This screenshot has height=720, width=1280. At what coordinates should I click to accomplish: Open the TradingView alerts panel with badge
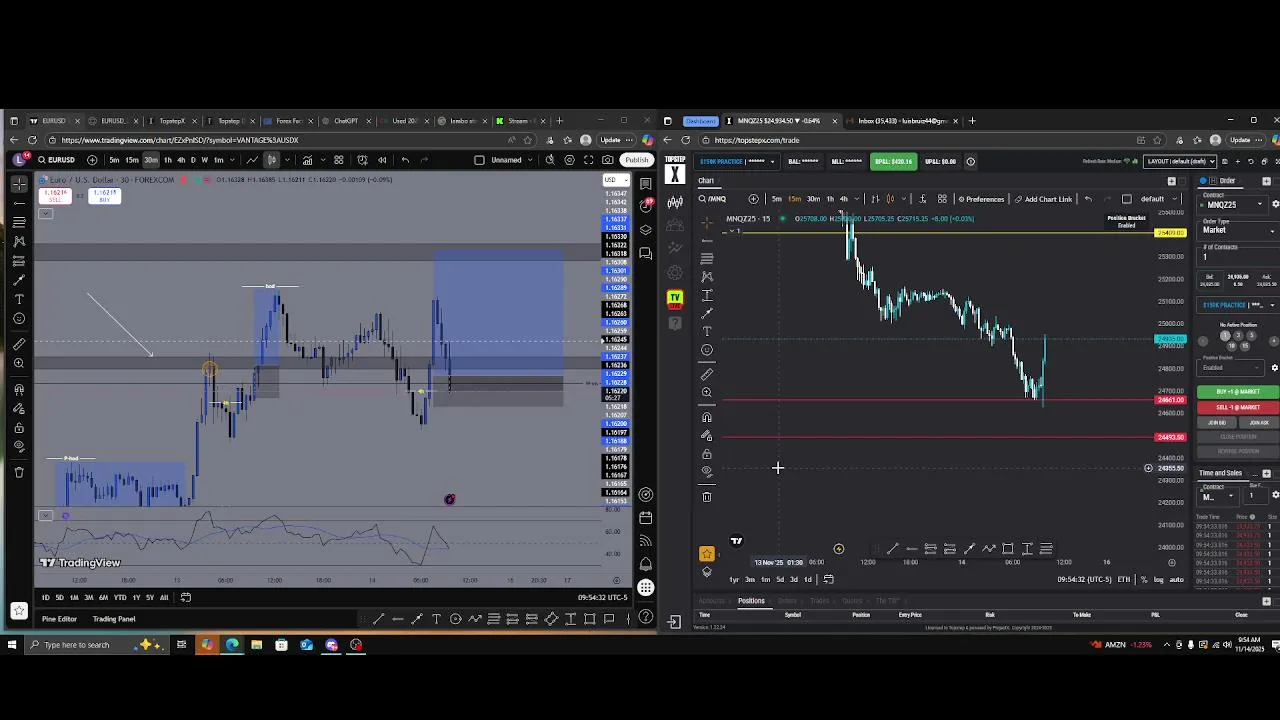[646, 206]
